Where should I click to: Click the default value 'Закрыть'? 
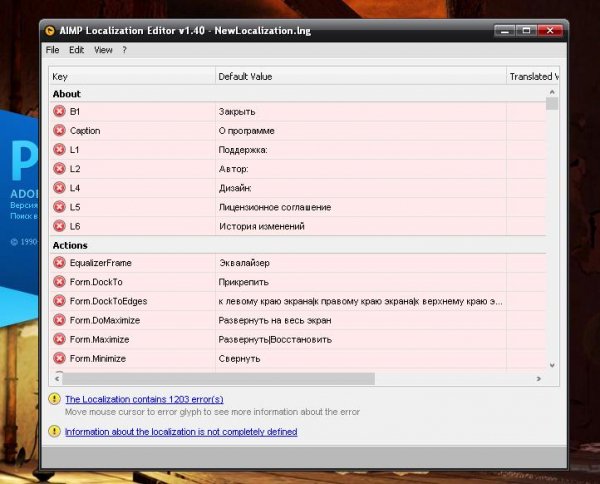(237, 112)
